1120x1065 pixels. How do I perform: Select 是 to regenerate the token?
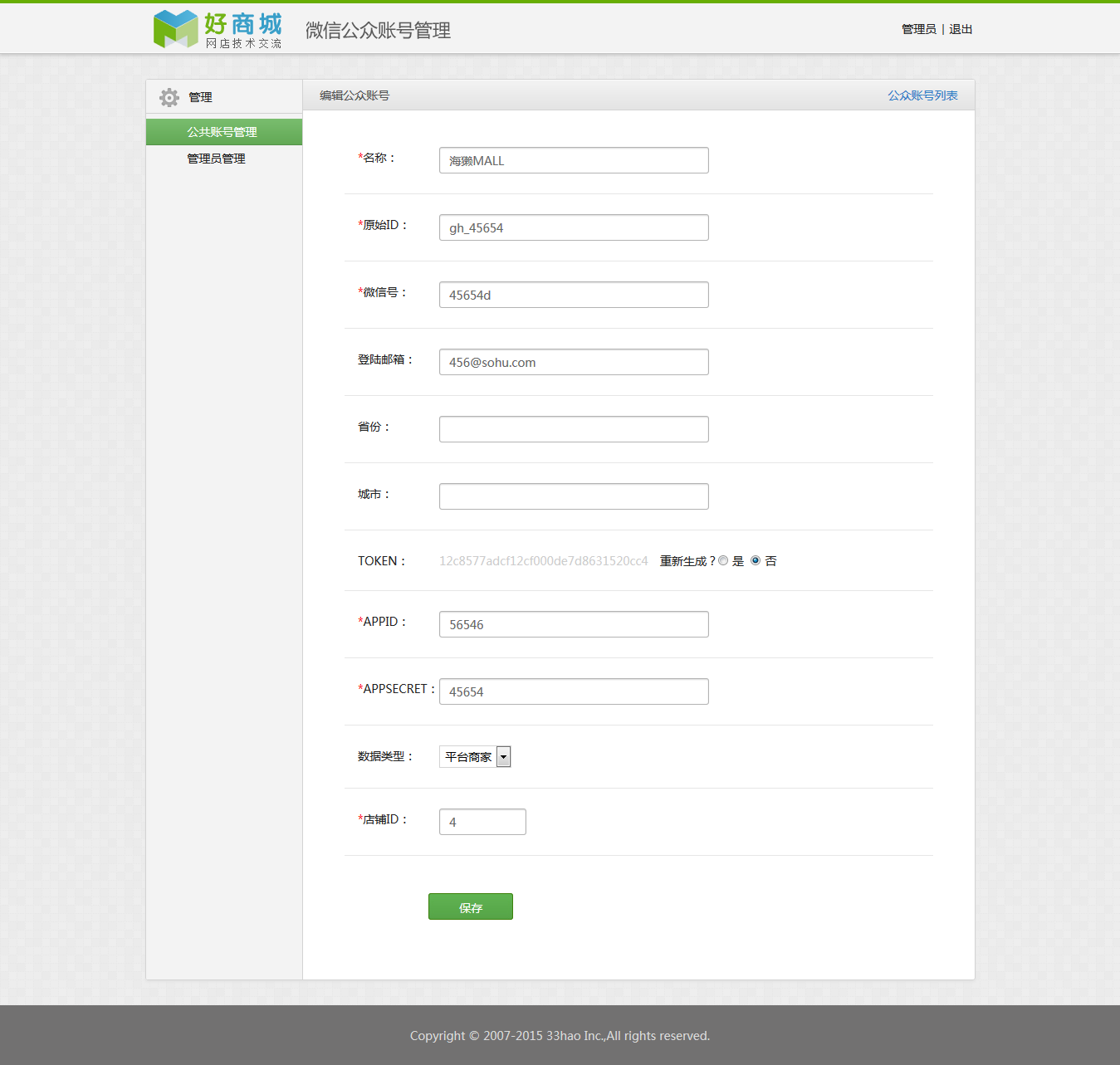pos(723,561)
